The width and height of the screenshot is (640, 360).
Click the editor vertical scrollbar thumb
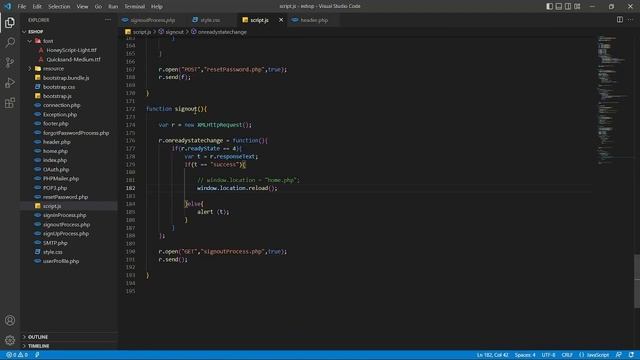click(x=637, y=281)
